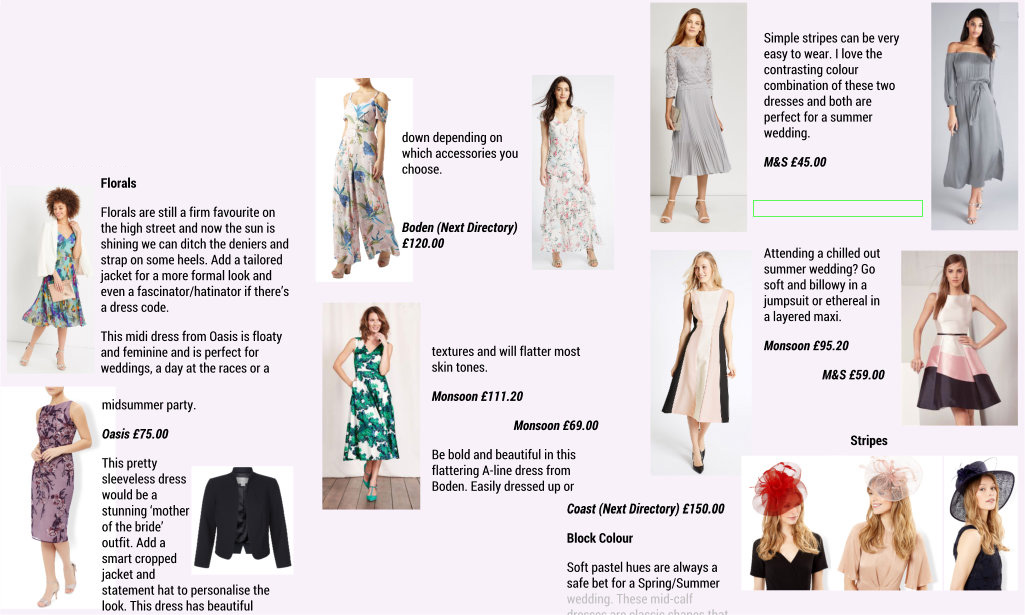Open the grey off-shoulder maxi dress image
Viewport: 1025px width, 615px height.
(974, 116)
